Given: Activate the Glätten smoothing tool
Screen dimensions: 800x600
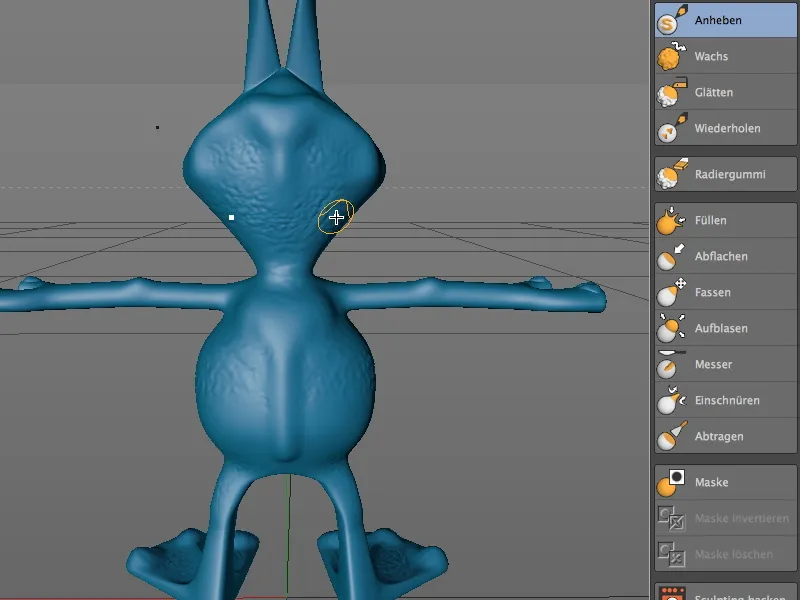Looking at the screenshot, I should 668,92.
